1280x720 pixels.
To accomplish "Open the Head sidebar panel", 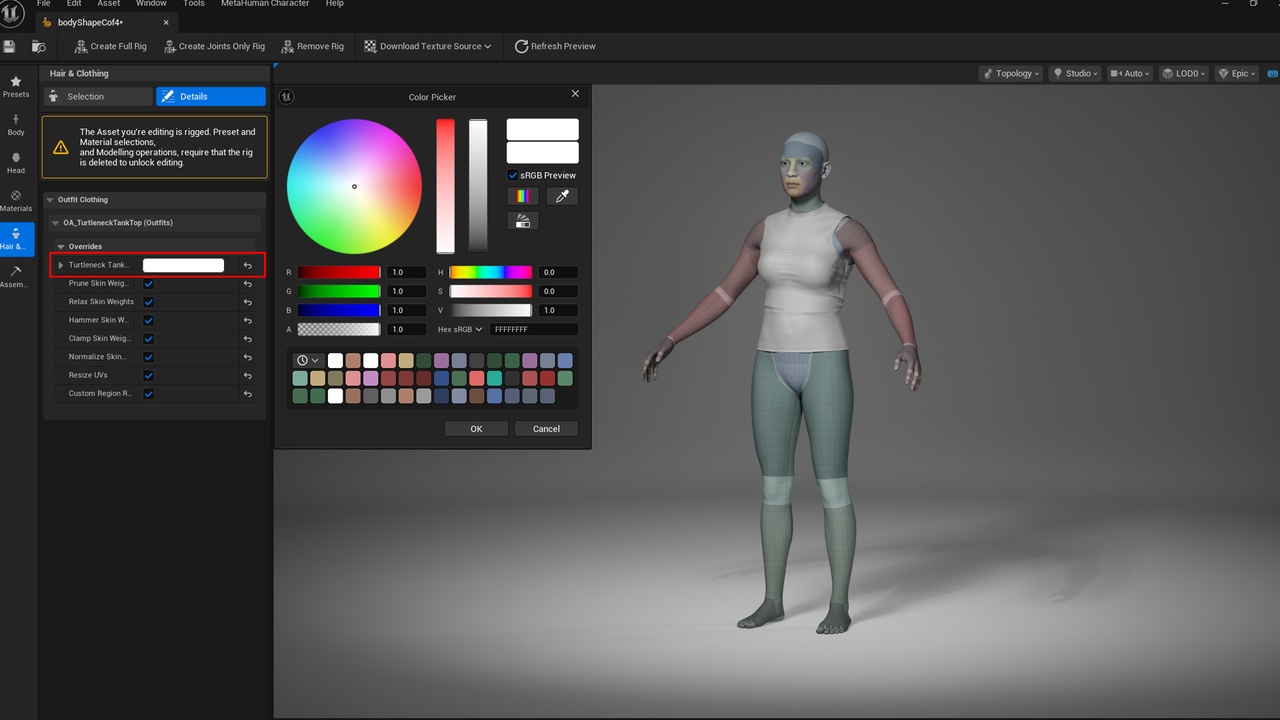I will (x=16, y=163).
